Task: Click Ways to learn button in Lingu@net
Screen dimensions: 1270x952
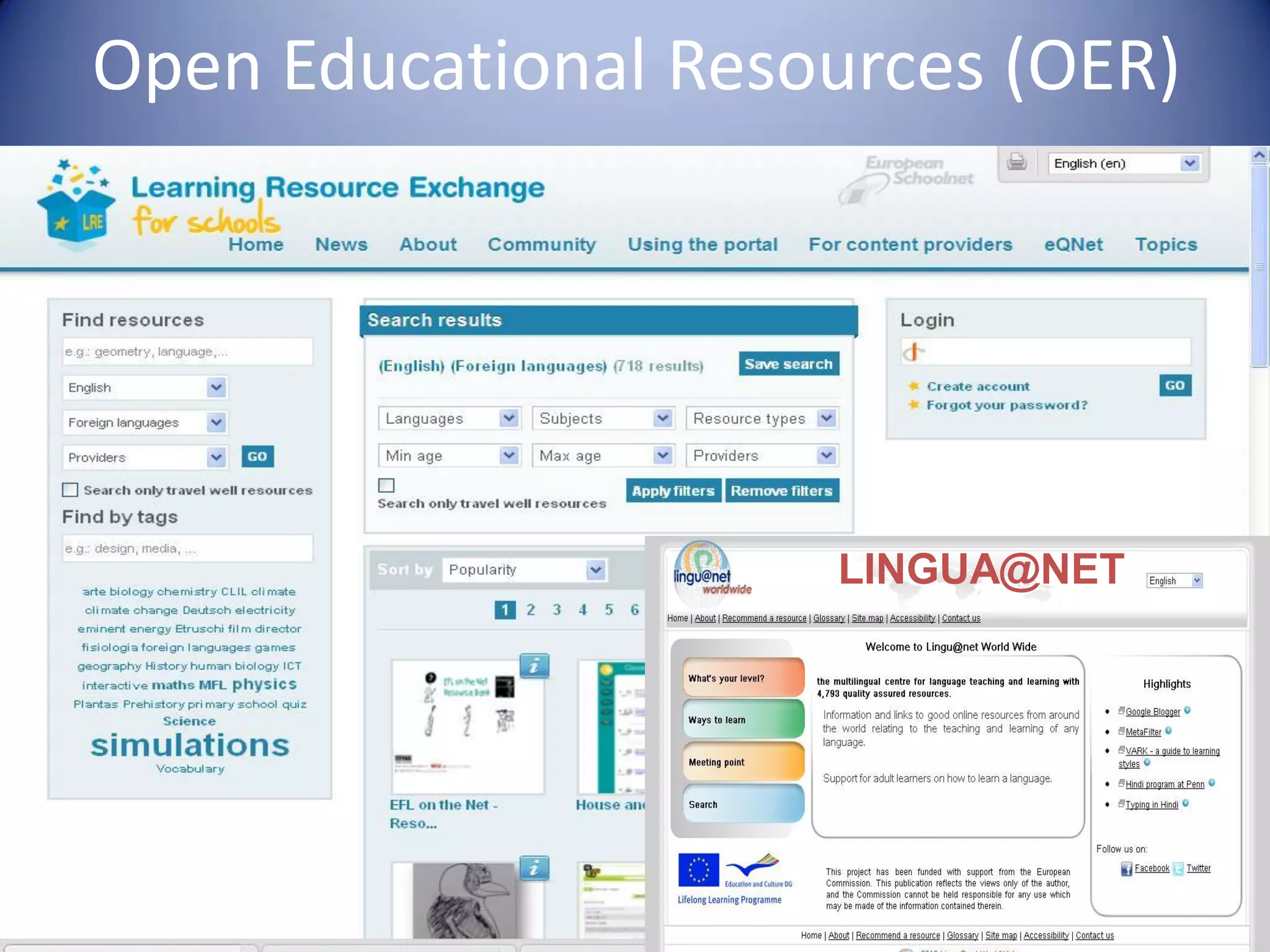Action: coord(743,720)
